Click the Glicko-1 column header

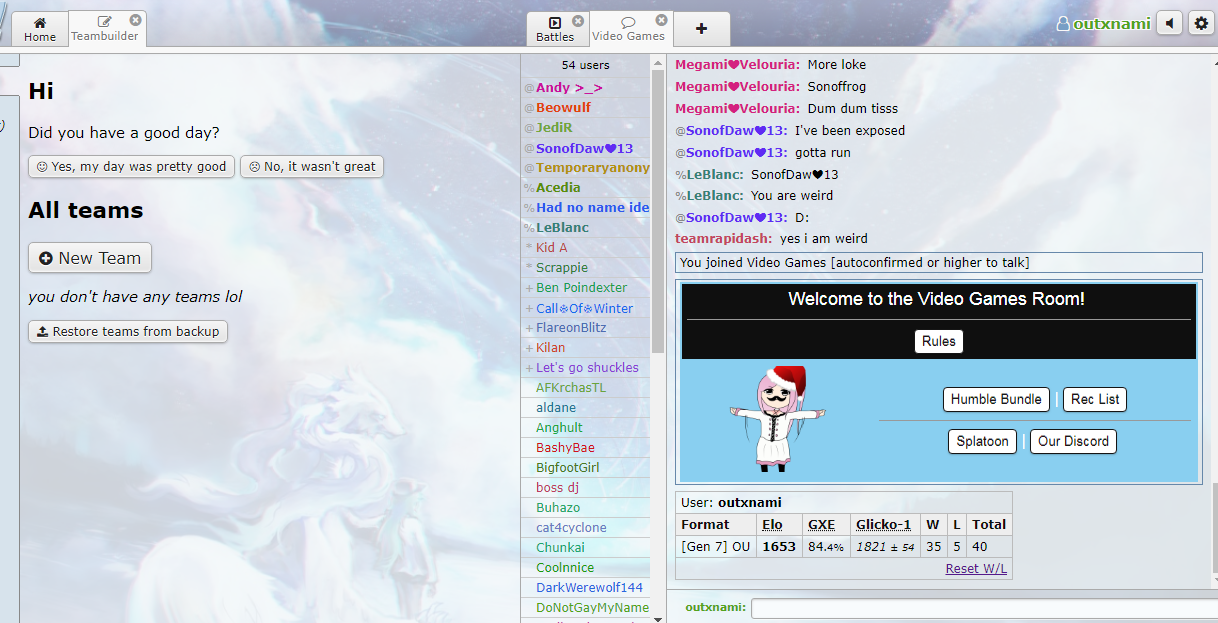[884, 524]
